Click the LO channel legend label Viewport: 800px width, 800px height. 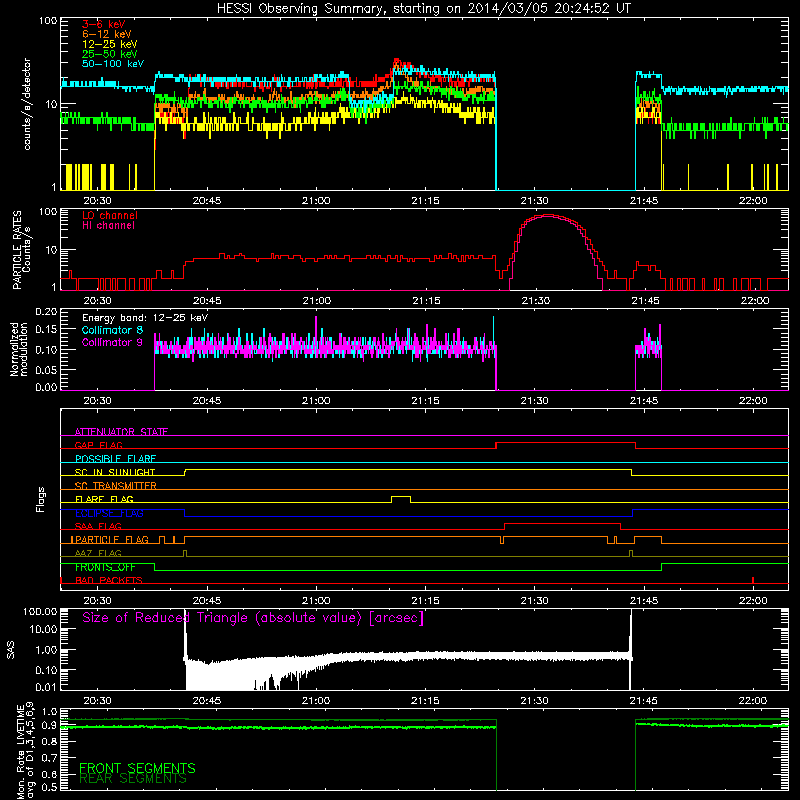coord(110,215)
